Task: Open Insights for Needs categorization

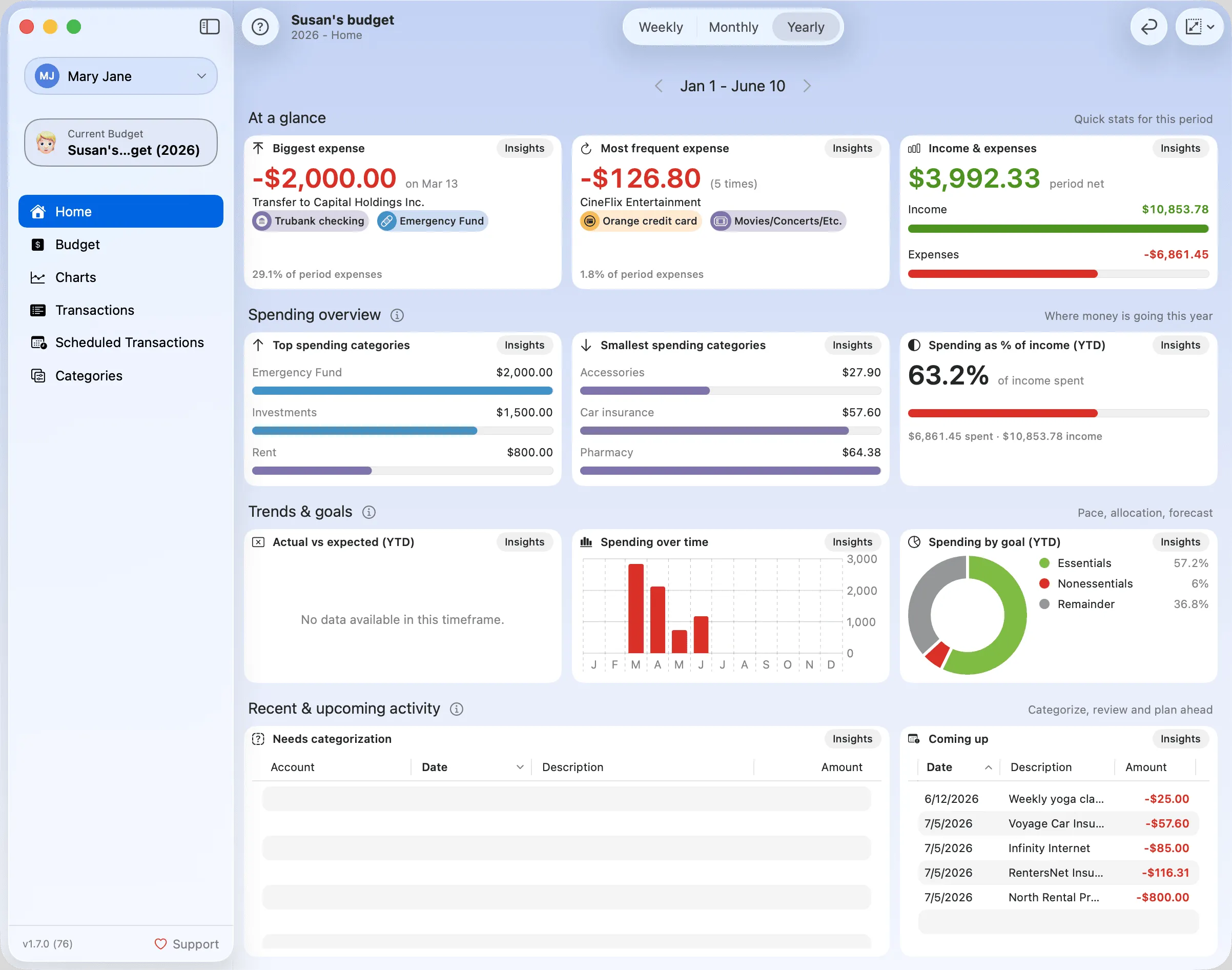Action: pyautogui.click(x=852, y=739)
